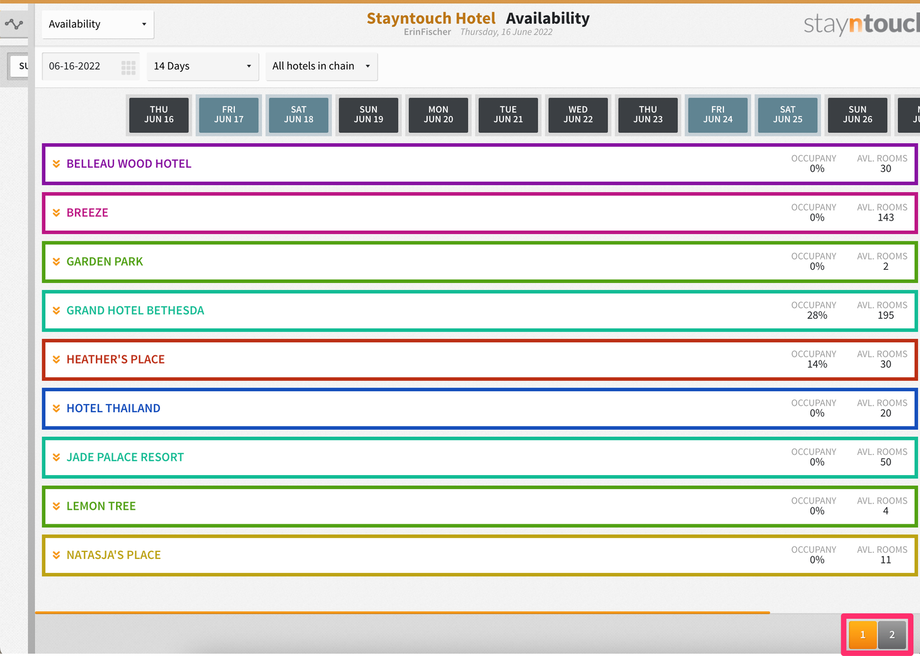Click the BELLEAU WOOD HOTEL name
The width and height of the screenshot is (920, 656).
pos(128,164)
